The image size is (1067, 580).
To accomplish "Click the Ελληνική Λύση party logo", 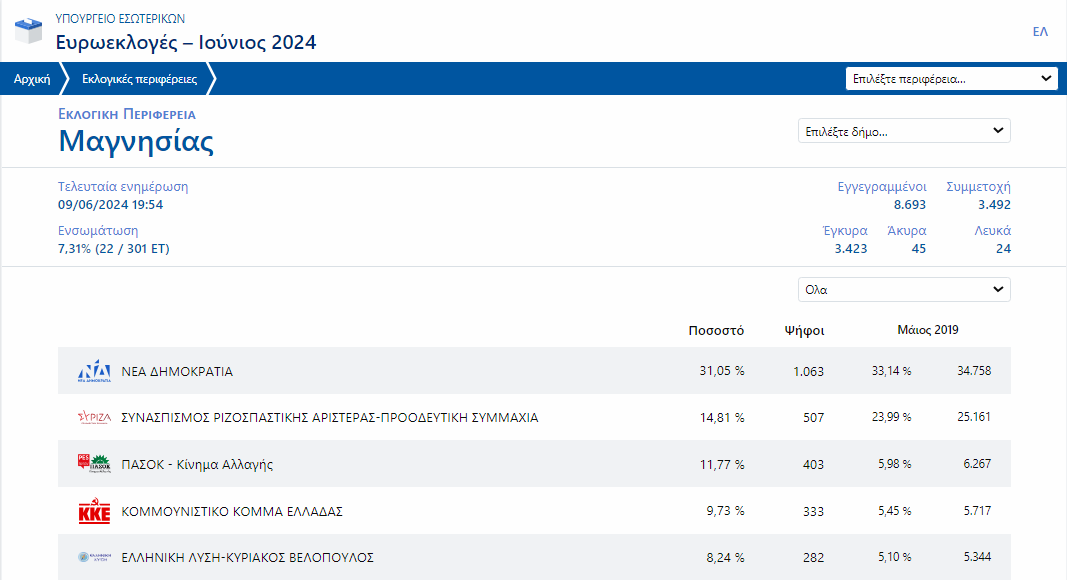I will click(94, 557).
